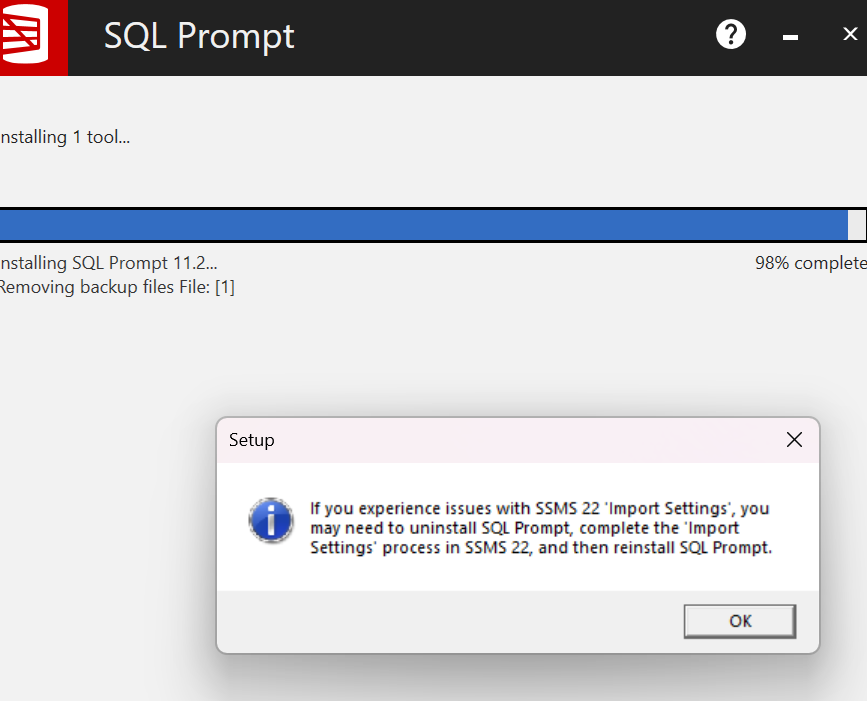Click the blue filled part of progress bar
Image resolution: width=867 pixels, height=701 pixels.
point(420,225)
